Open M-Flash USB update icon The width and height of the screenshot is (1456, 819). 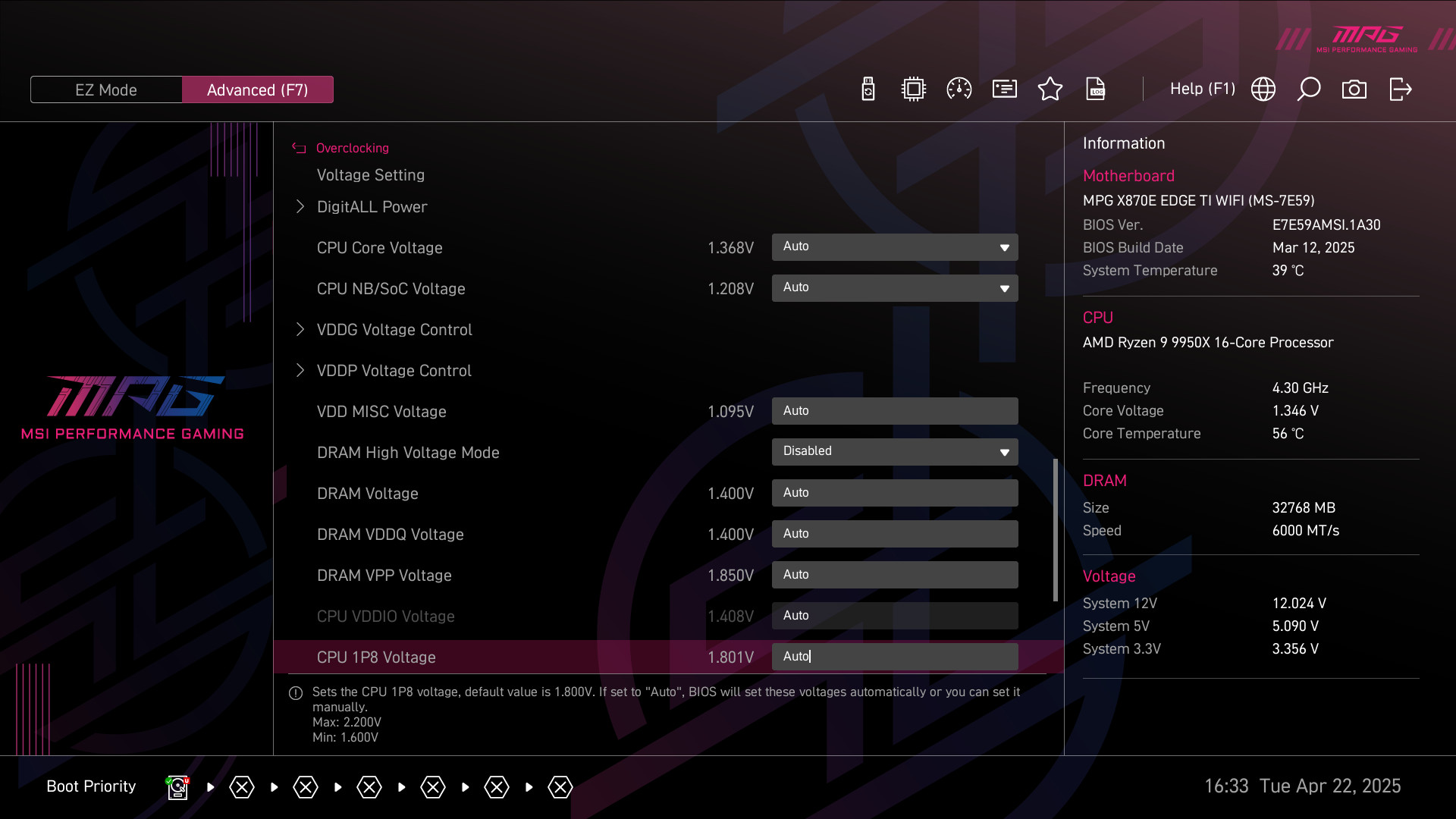coord(868,89)
